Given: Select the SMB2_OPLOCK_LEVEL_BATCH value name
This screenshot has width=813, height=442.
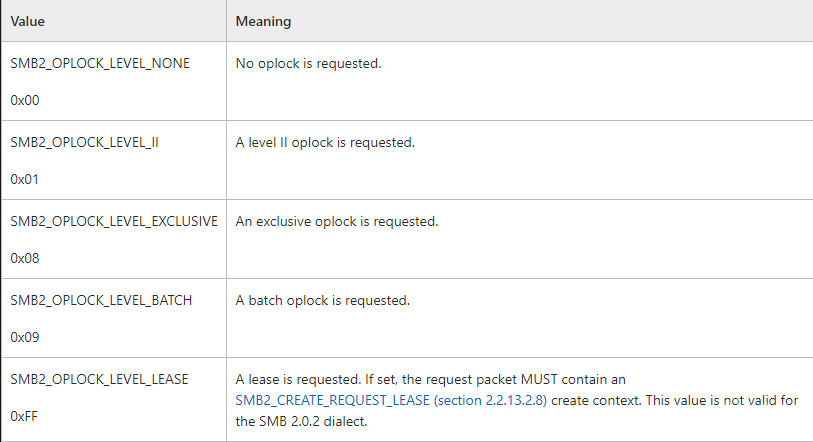Looking at the screenshot, I should coord(101,300).
